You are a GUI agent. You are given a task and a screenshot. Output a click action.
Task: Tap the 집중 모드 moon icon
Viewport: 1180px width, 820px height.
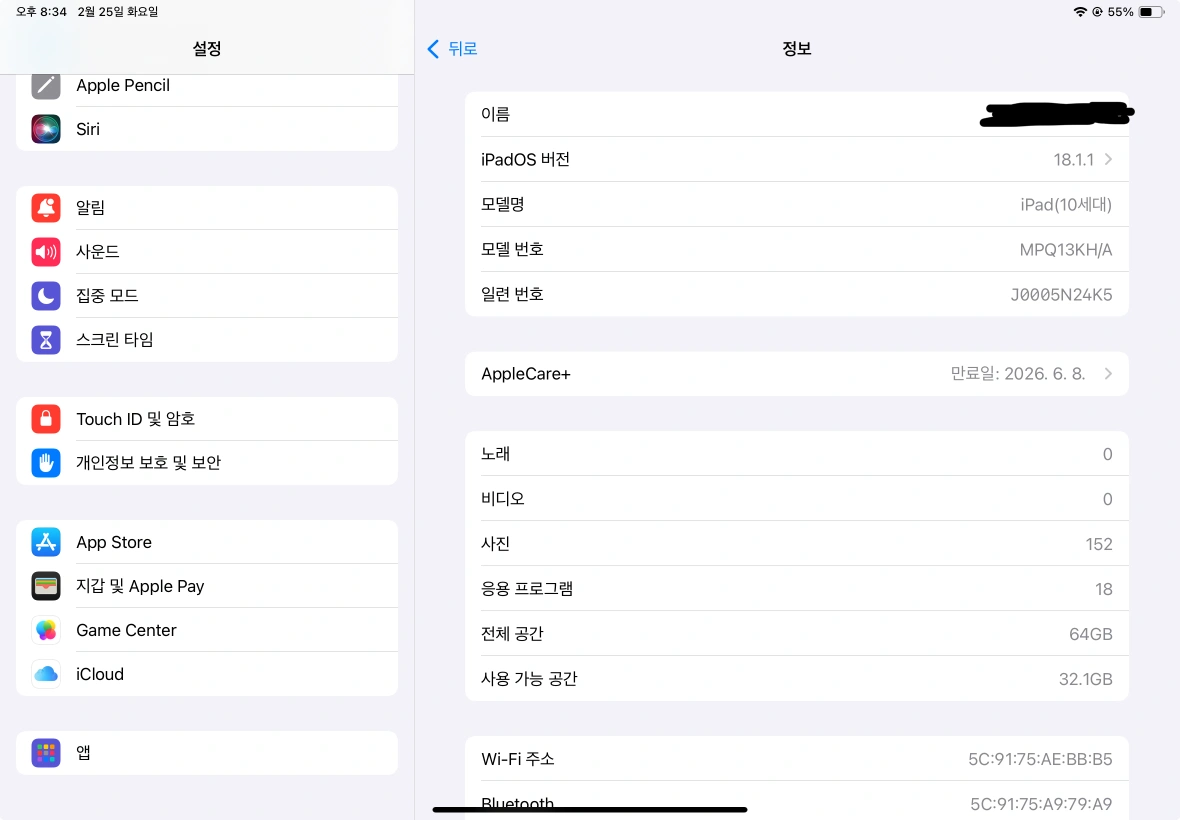46,296
